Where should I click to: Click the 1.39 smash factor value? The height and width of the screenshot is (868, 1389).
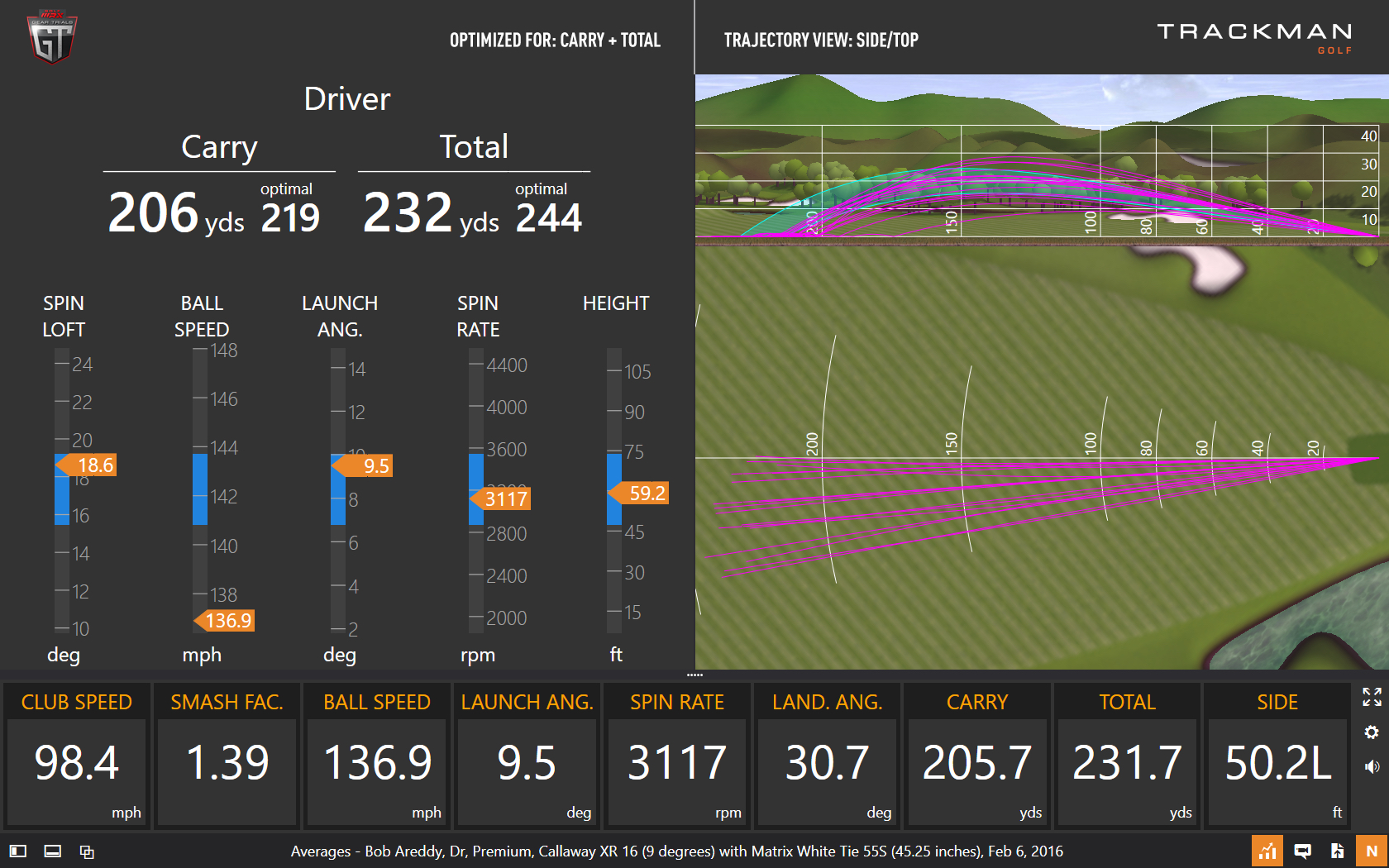coord(227,762)
